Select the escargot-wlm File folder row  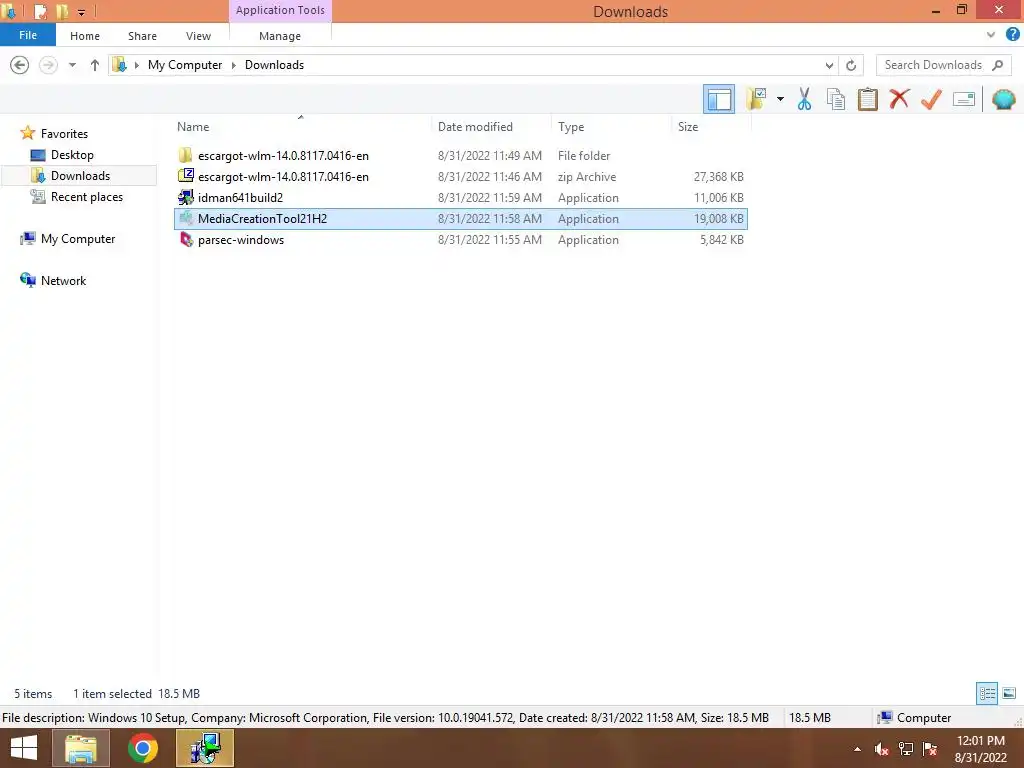click(460, 155)
